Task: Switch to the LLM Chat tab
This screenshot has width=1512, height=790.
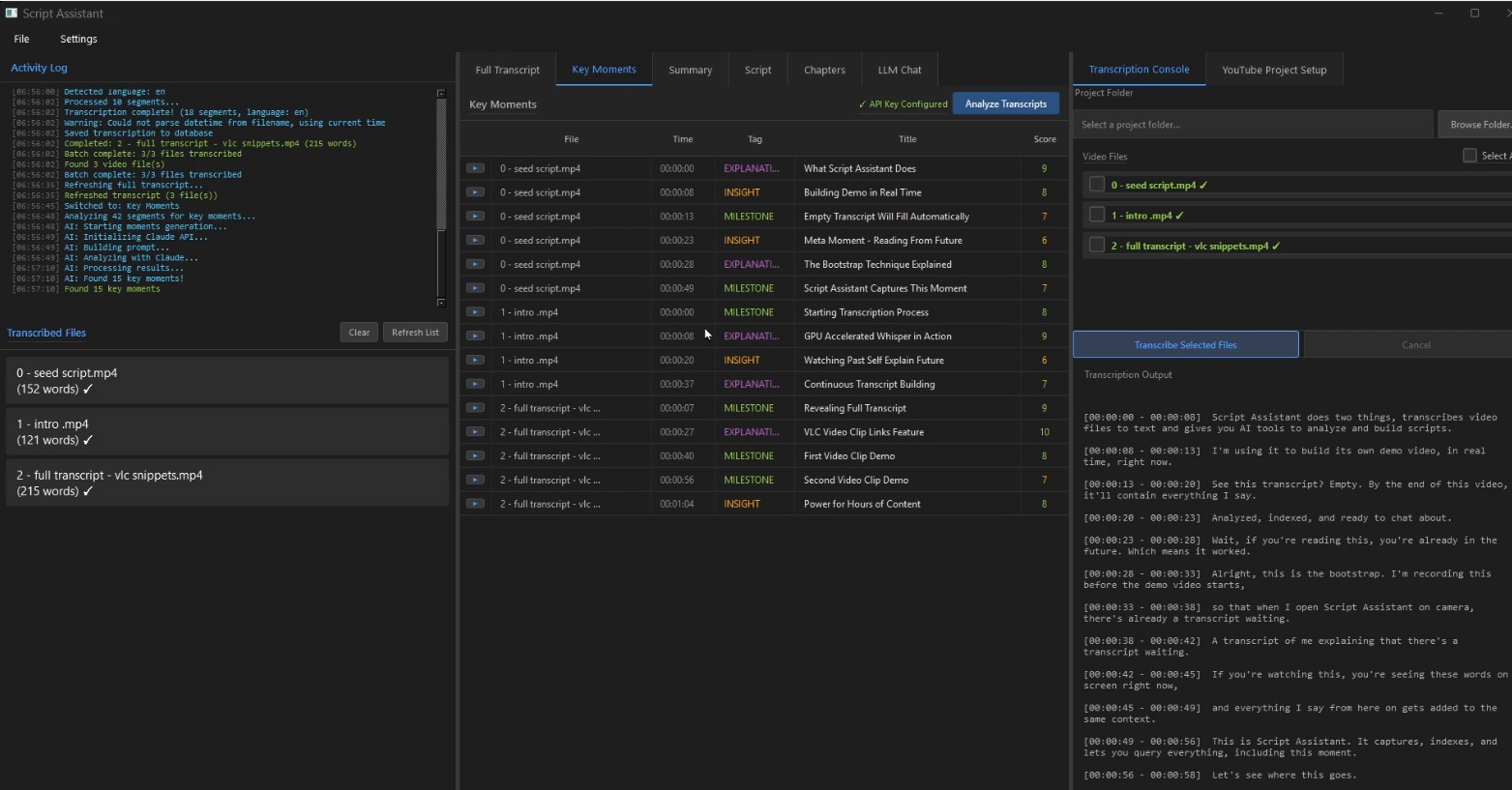Action: pyautogui.click(x=899, y=70)
